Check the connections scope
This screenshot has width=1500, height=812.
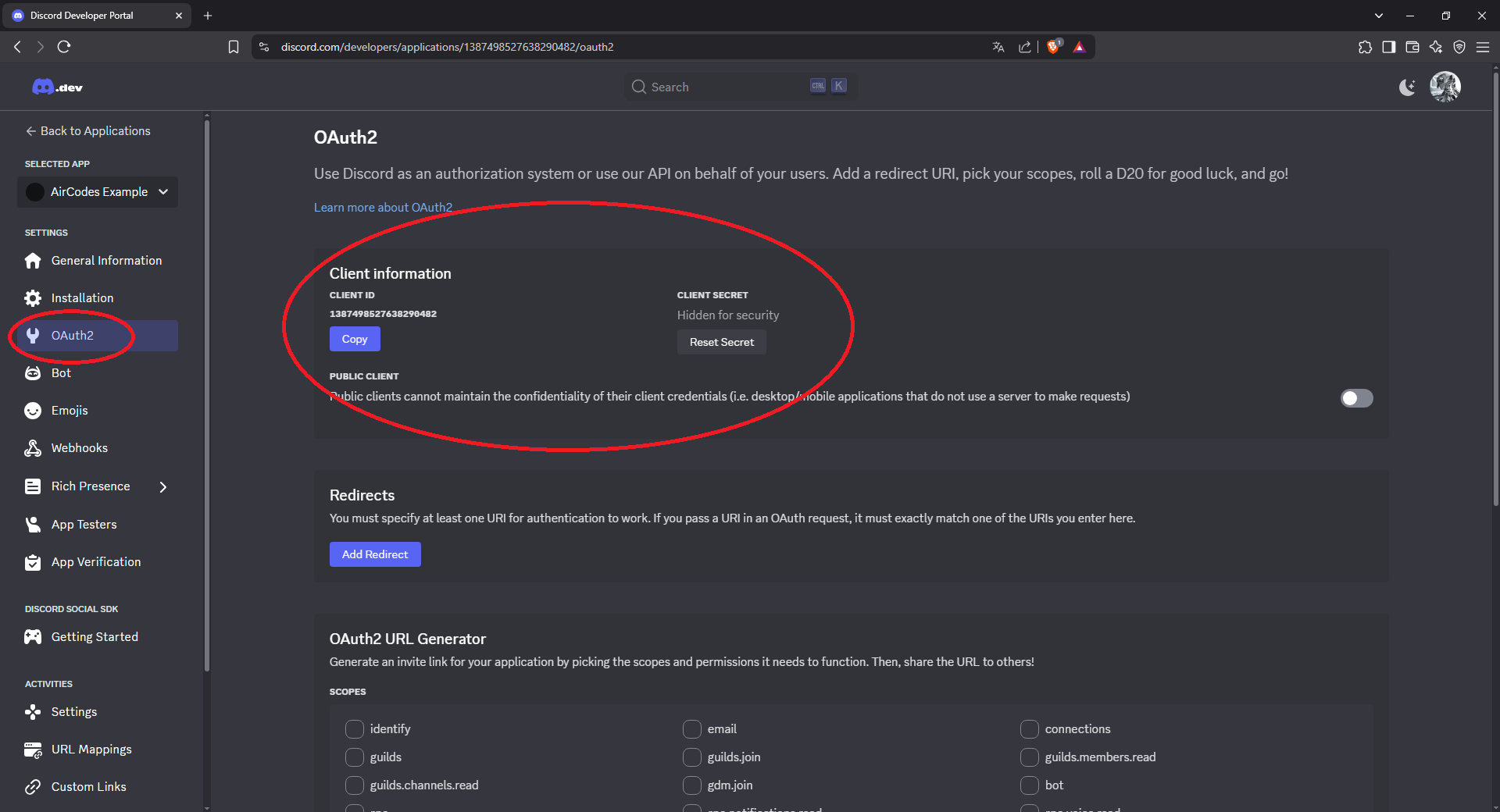pyautogui.click(x=1030, y=728)
